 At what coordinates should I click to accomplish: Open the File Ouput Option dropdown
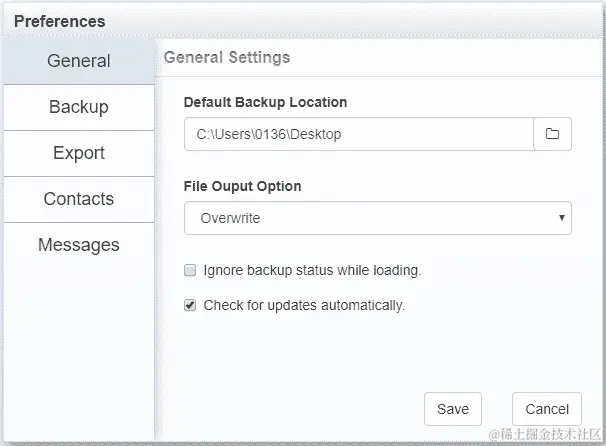pos(377,218)
